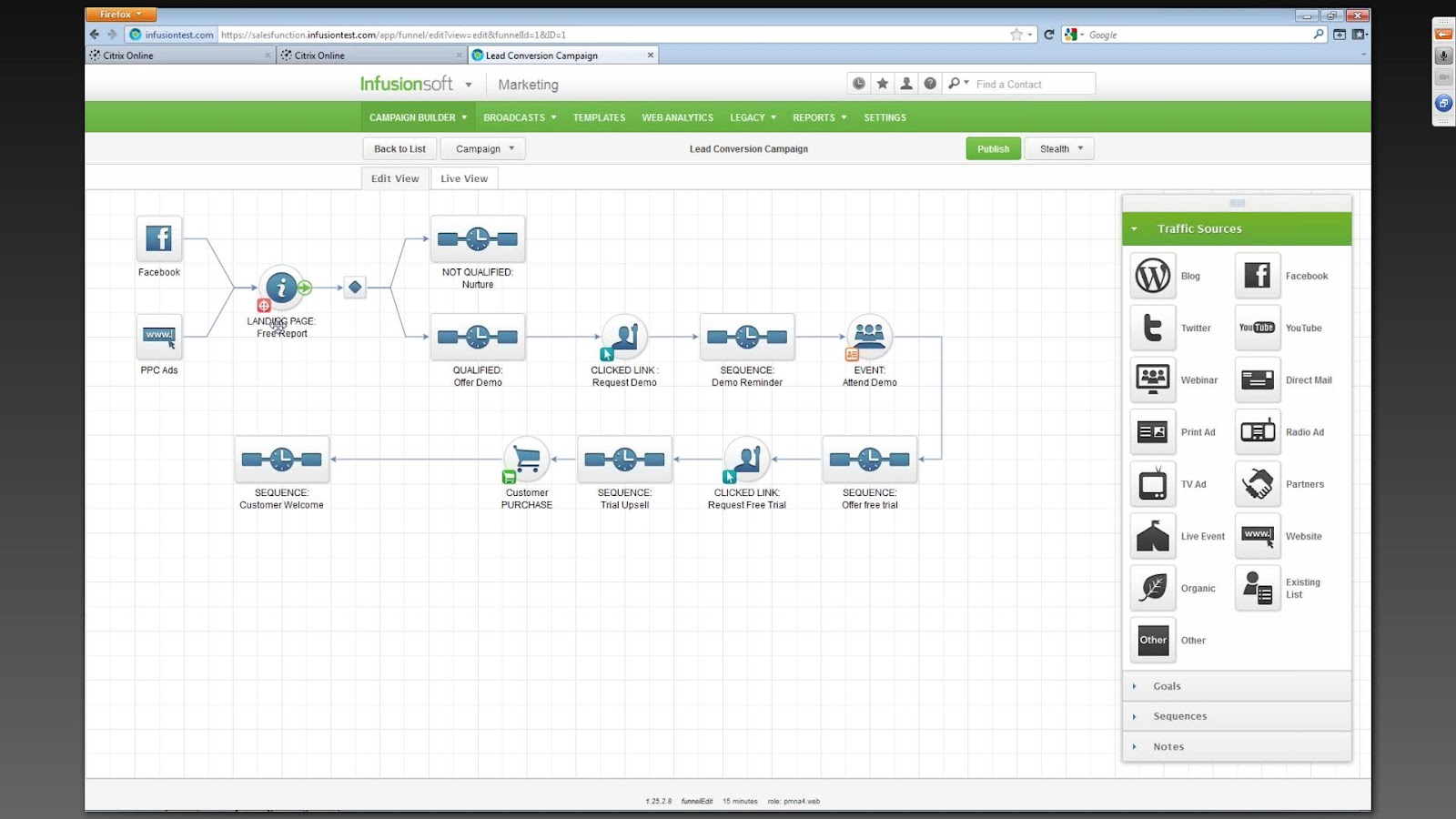Viewport: 1456px width, 819px height.
Task: Select the Twitter traffic source icon
Action: pyautogui.click(x=1152, y=328)
